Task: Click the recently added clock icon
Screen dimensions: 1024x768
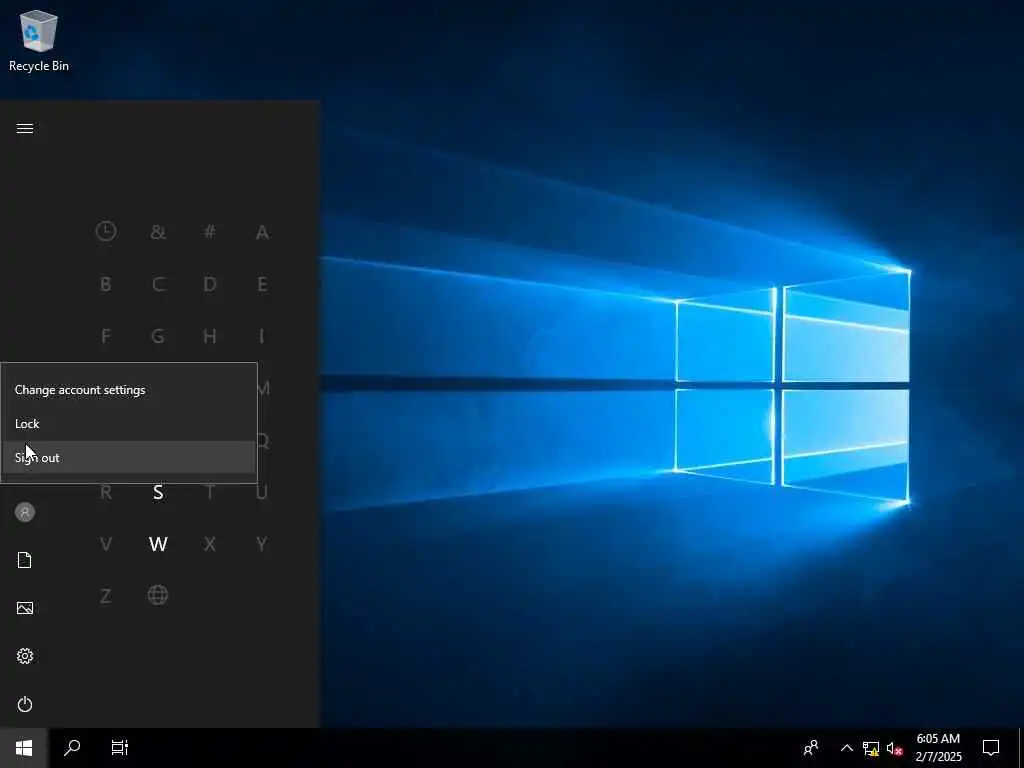Action: 106,231
